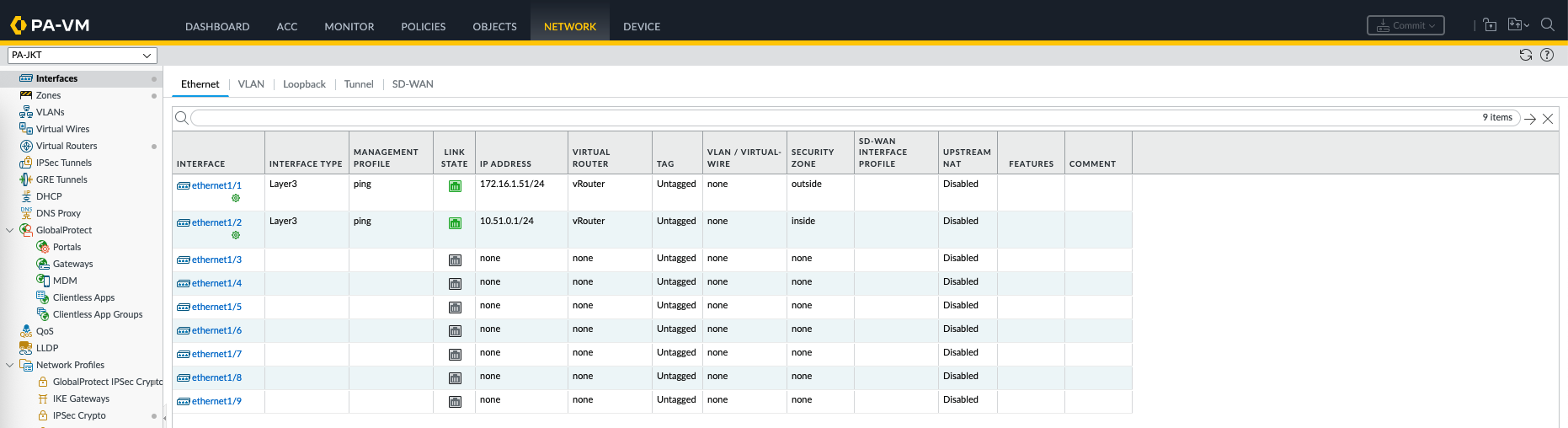
Task: Click the refresh icon in the toolbar
Action: (x=1525, y=55)
